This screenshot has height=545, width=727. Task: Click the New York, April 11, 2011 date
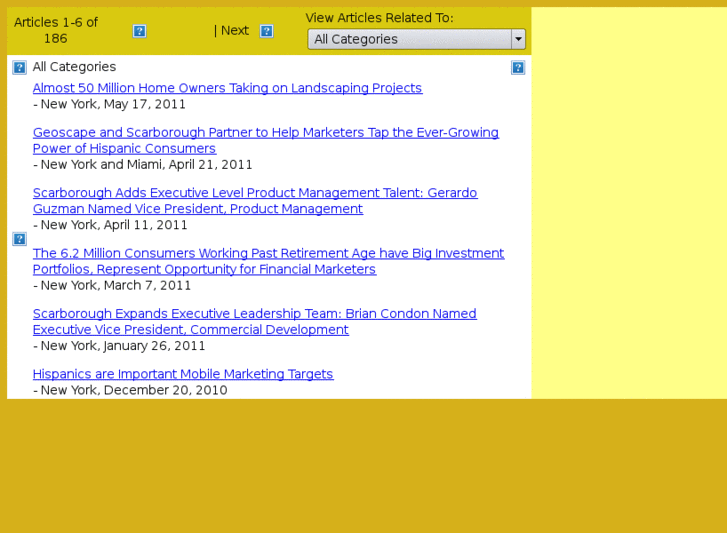pyautogui.click(x=110, y=225)
